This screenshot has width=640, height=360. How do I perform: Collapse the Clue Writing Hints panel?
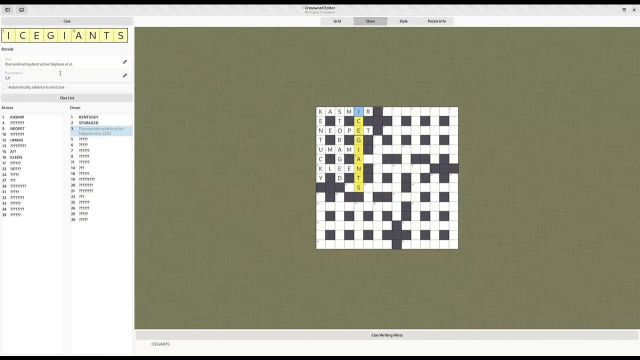point(387,335)
